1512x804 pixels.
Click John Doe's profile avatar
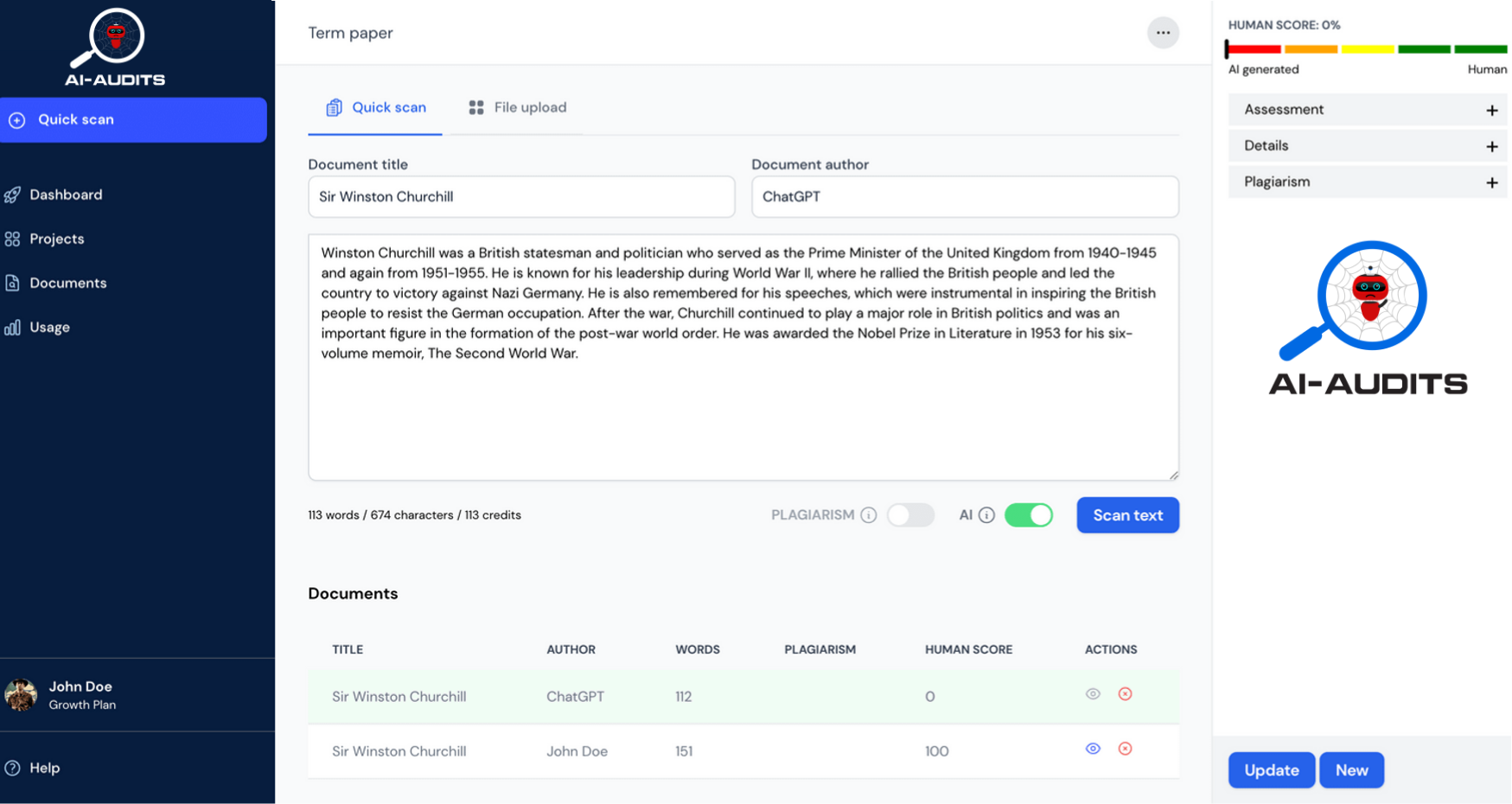click(21, 695)
